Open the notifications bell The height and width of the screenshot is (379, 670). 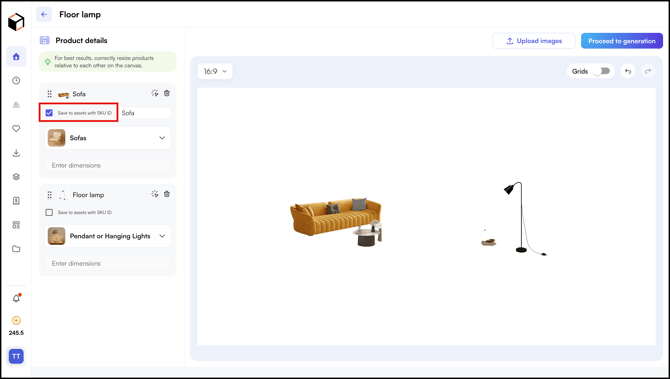click(x=16, y=298)
